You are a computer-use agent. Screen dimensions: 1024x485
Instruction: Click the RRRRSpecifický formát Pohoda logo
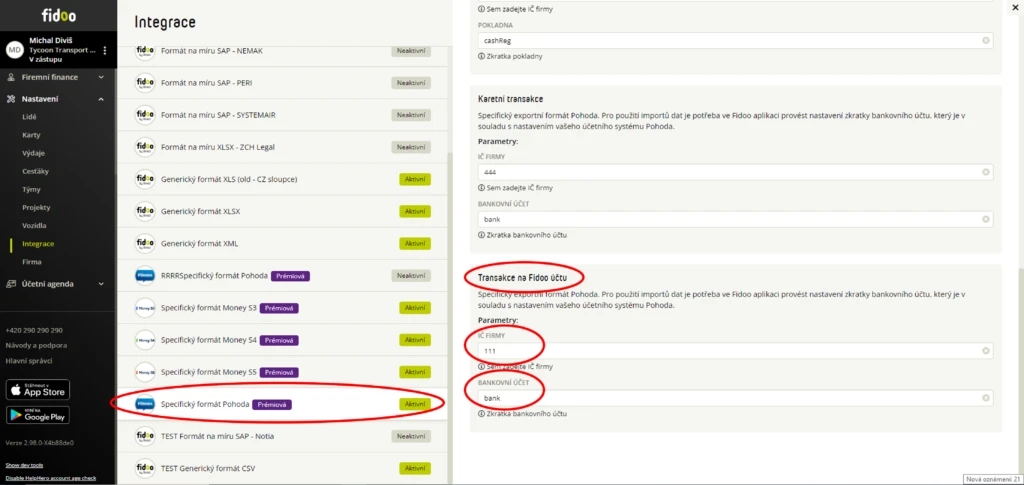145,275
